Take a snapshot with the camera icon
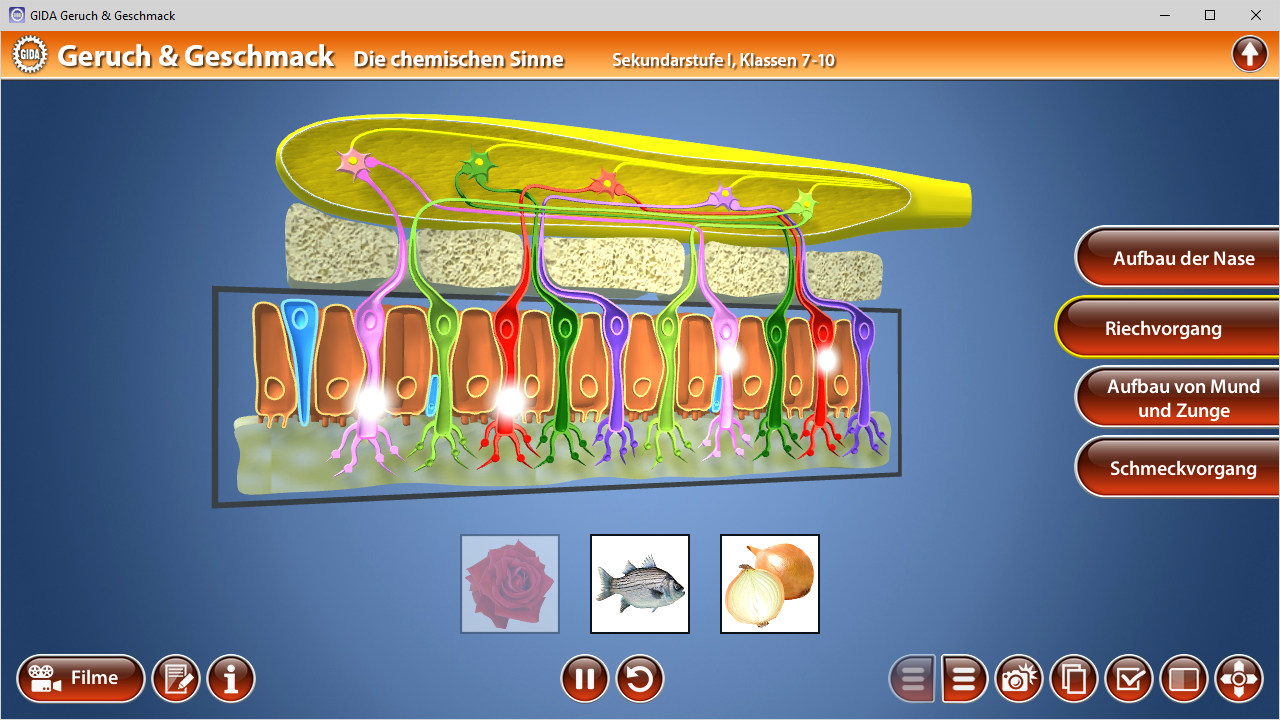The width and height of the screenshot is (1280, 720). coord(1019,678)
